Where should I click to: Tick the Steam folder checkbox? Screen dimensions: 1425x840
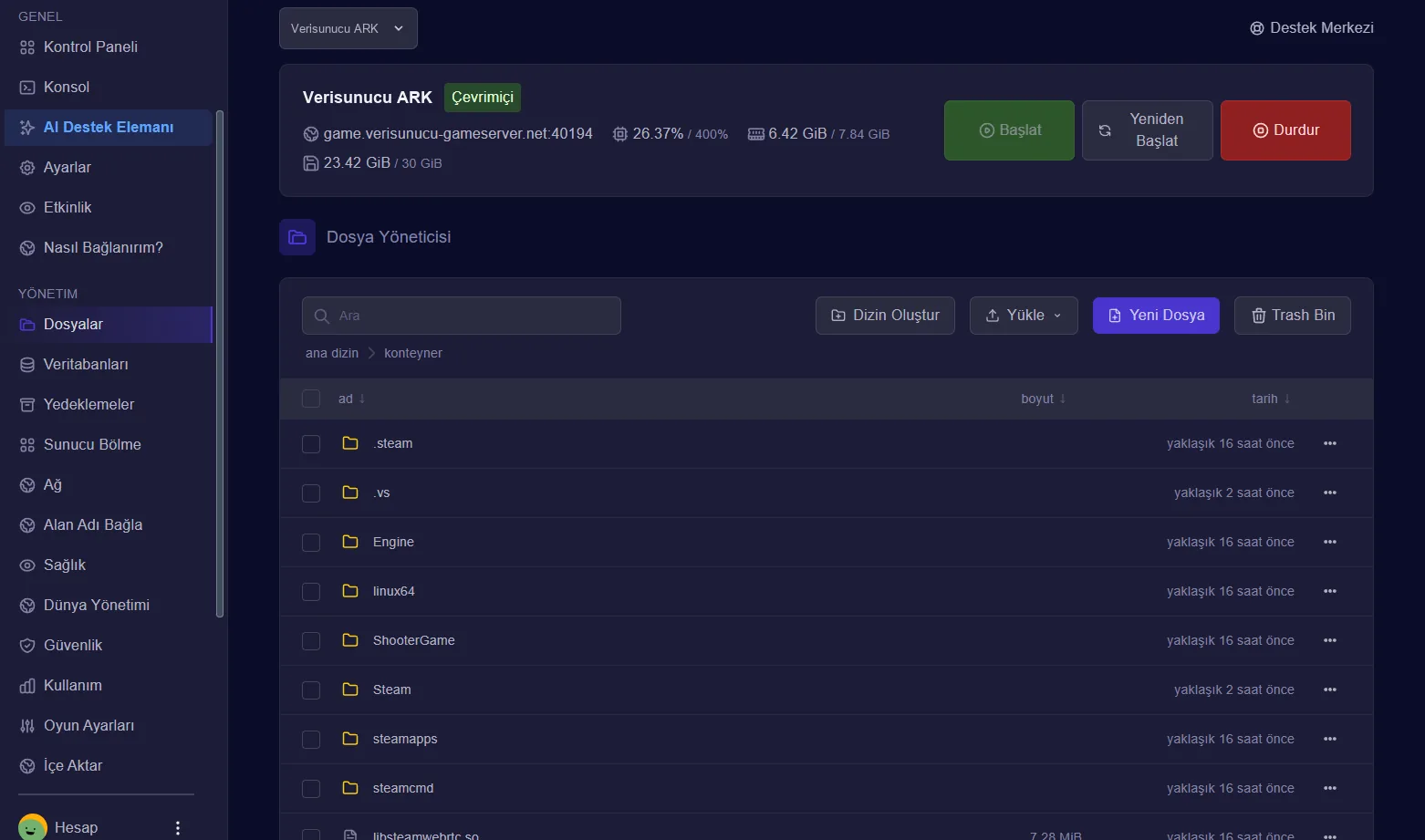point(311,690)
